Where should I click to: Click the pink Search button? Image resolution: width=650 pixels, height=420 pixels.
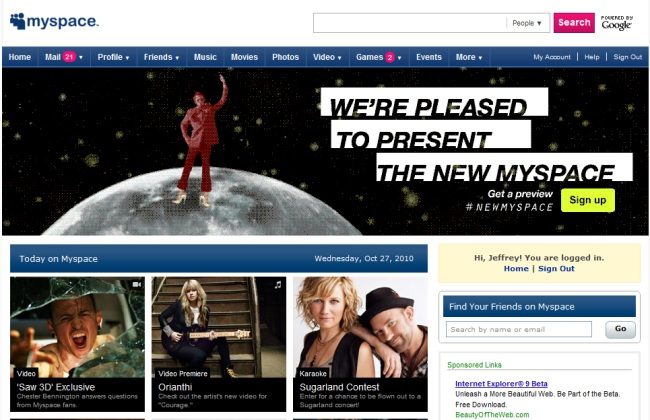coord(574,23)
